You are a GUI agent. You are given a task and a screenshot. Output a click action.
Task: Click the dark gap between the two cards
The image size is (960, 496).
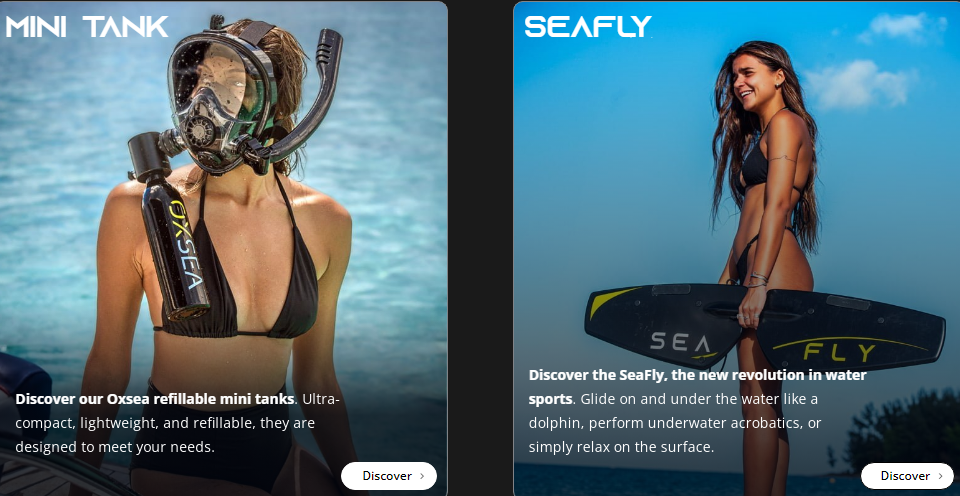(481, 248)
